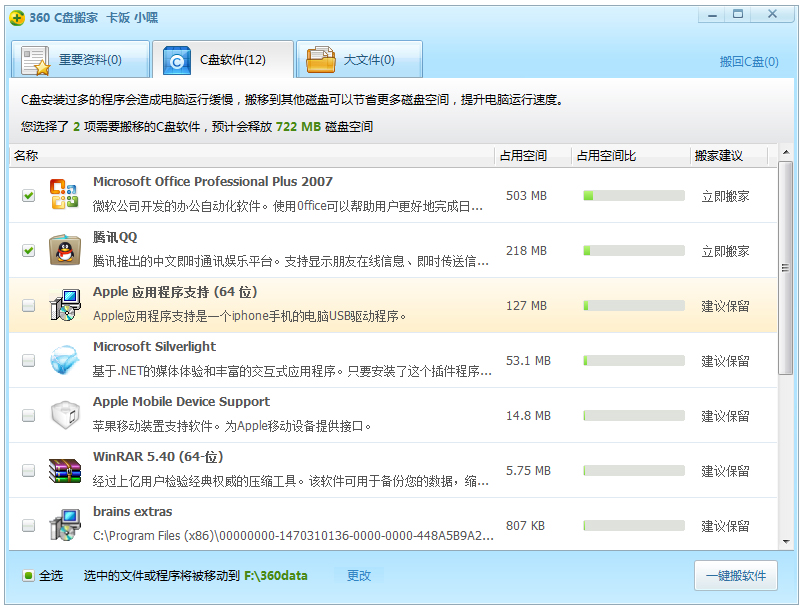
Task: Toggle the 全选 select-all checkbox
Action: coord(29,576)
